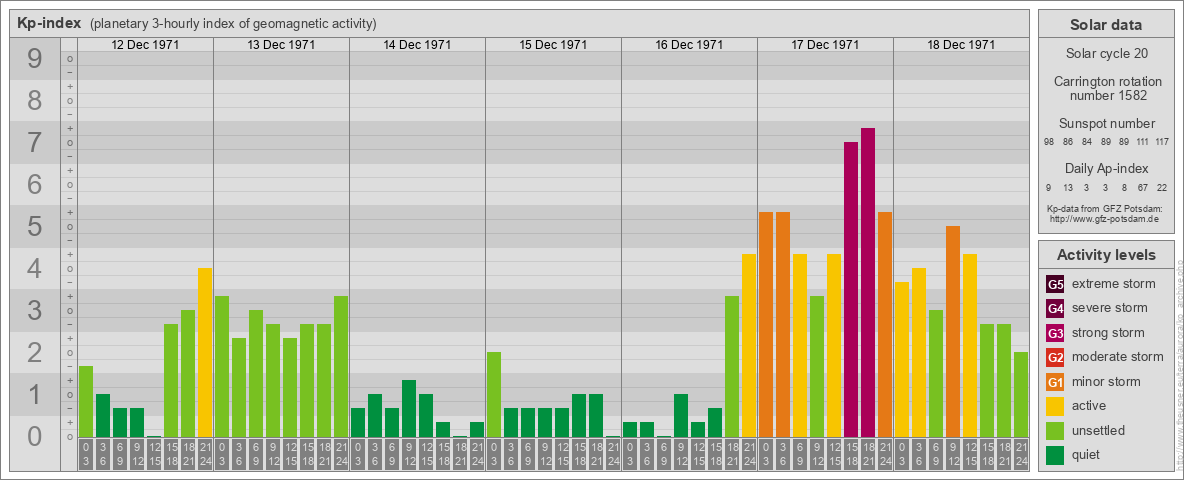Click the large Kp axis label 9
The height and width of the screenshot is (480, 1184).
pos(34,59)
